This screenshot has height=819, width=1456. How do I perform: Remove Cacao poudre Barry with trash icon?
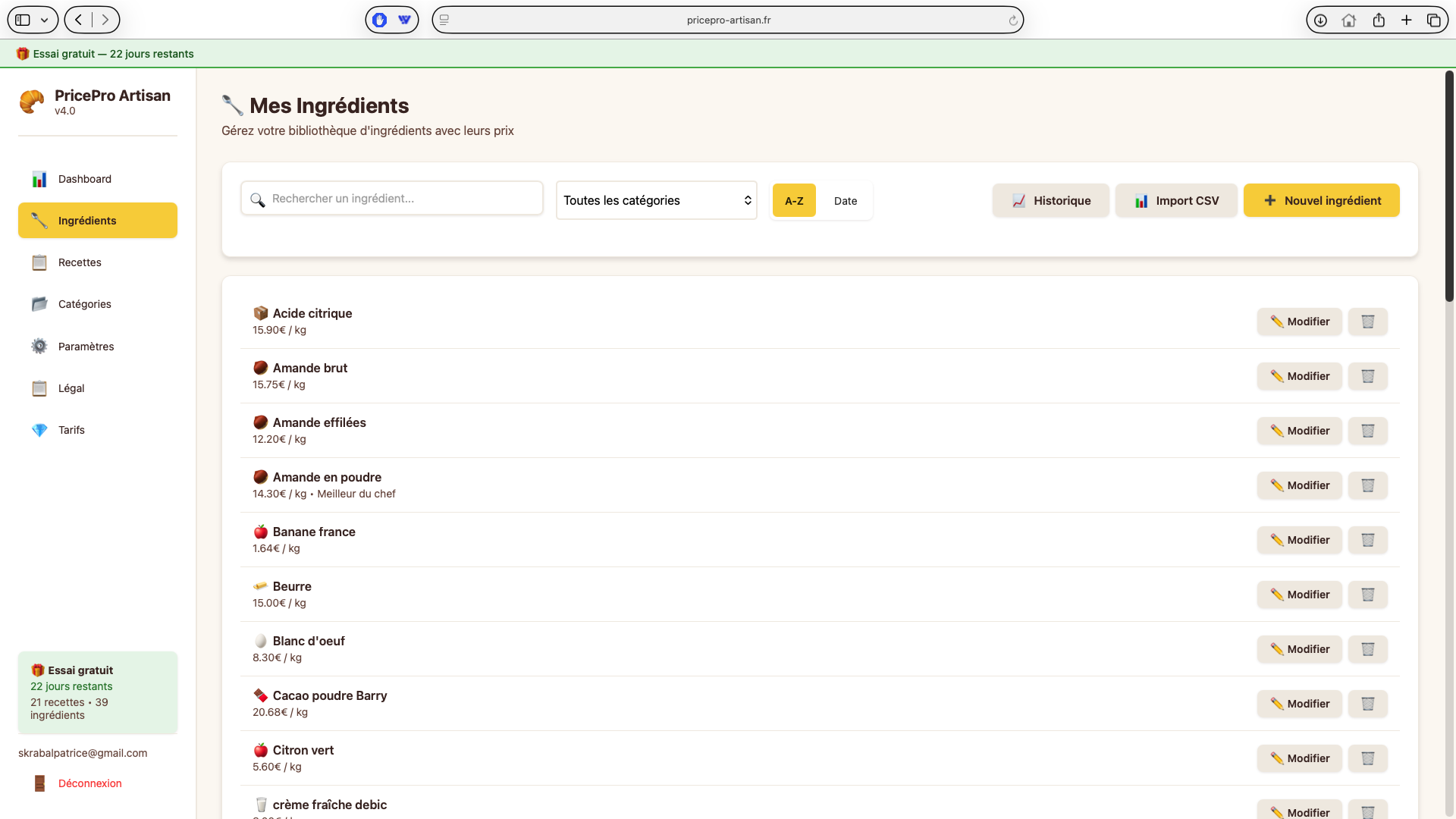point(1367,704)
